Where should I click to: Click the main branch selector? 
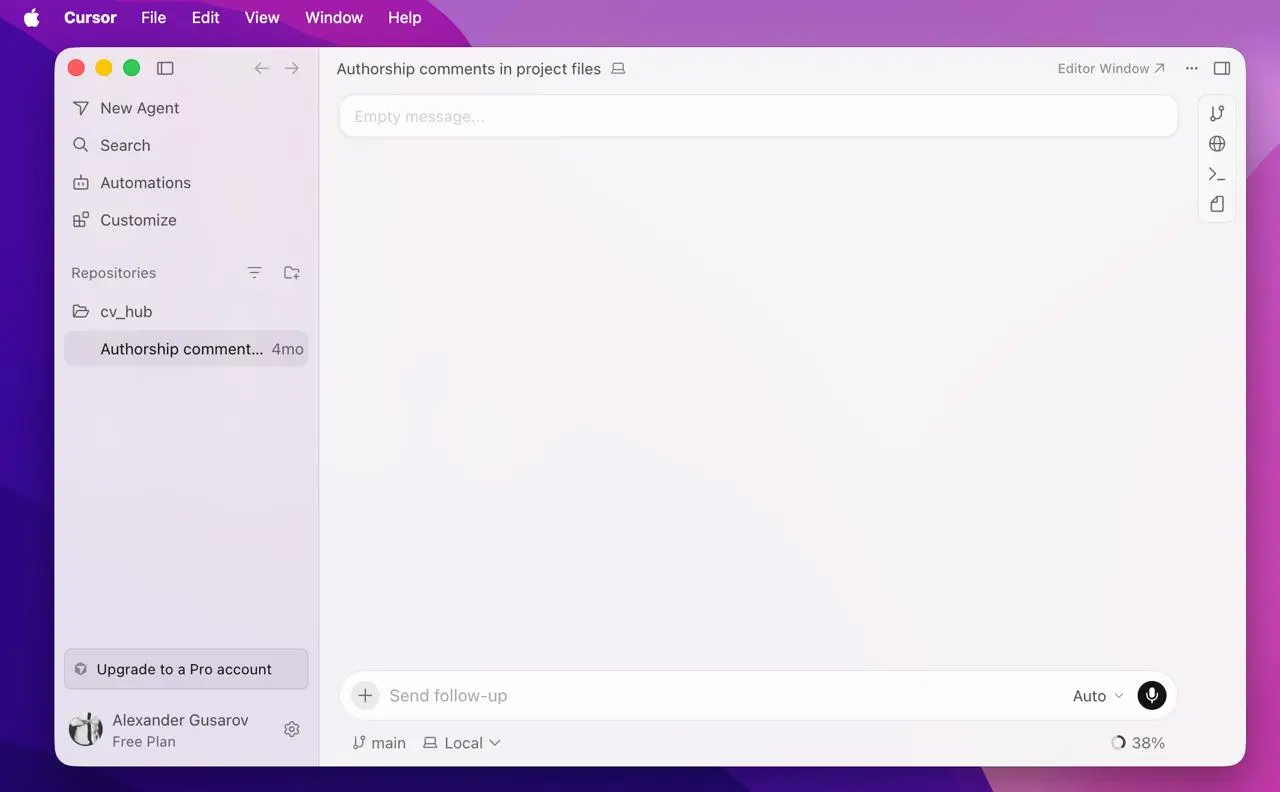pos(379,743)
